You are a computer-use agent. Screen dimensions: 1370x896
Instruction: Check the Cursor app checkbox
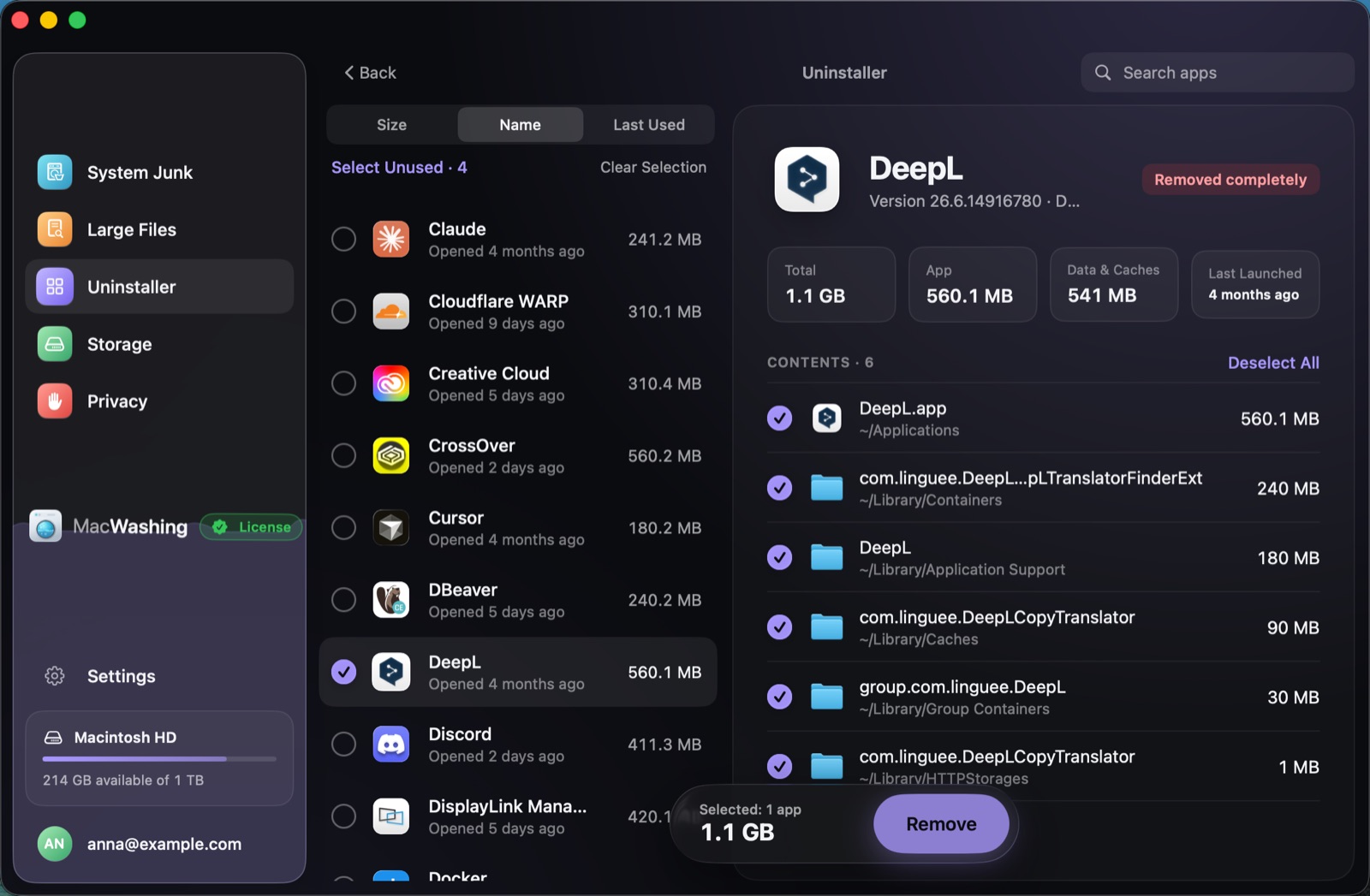[343, 528]
